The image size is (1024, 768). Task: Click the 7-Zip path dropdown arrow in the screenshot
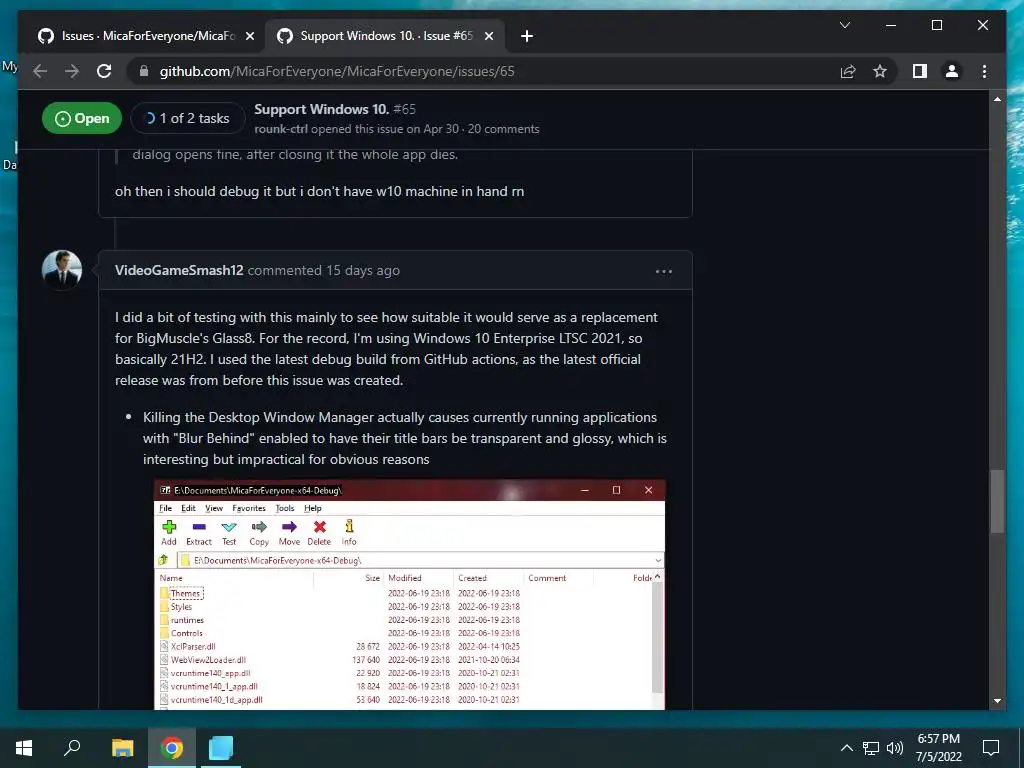[658, 560]
